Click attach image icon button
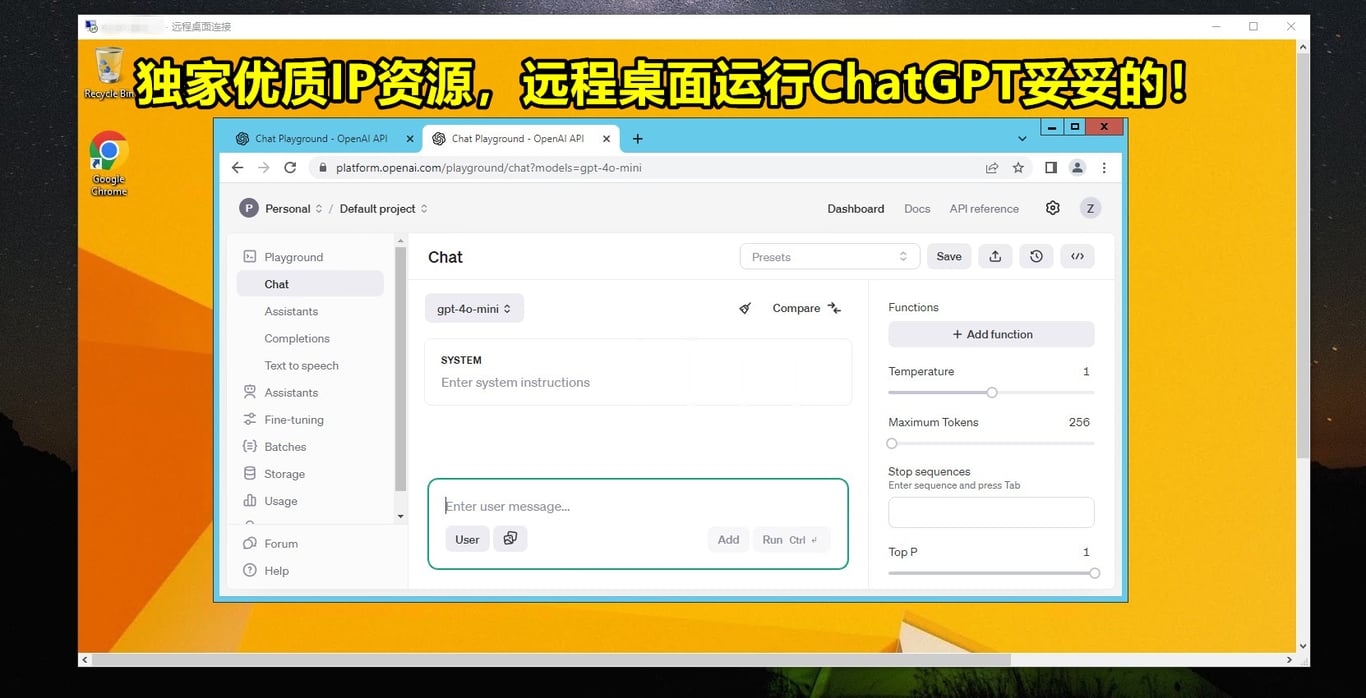This screenshot has height=698, width=1366. click(x=510, y=539)
